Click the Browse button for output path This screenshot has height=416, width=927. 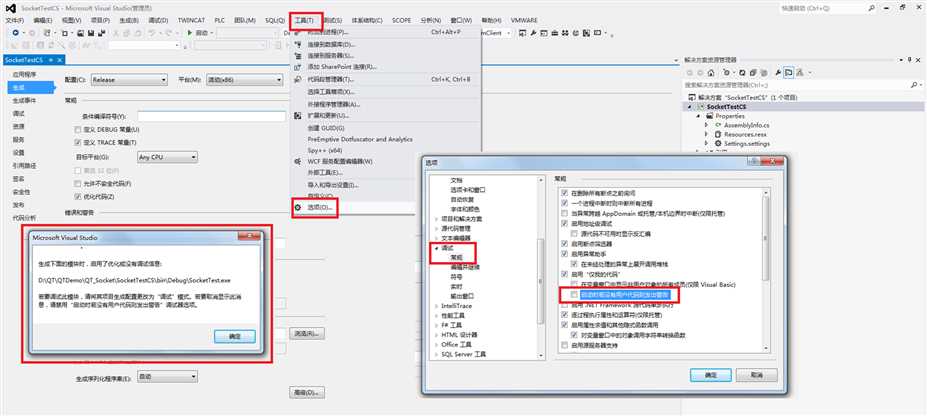pyautogui.click(x=307, y=334)
